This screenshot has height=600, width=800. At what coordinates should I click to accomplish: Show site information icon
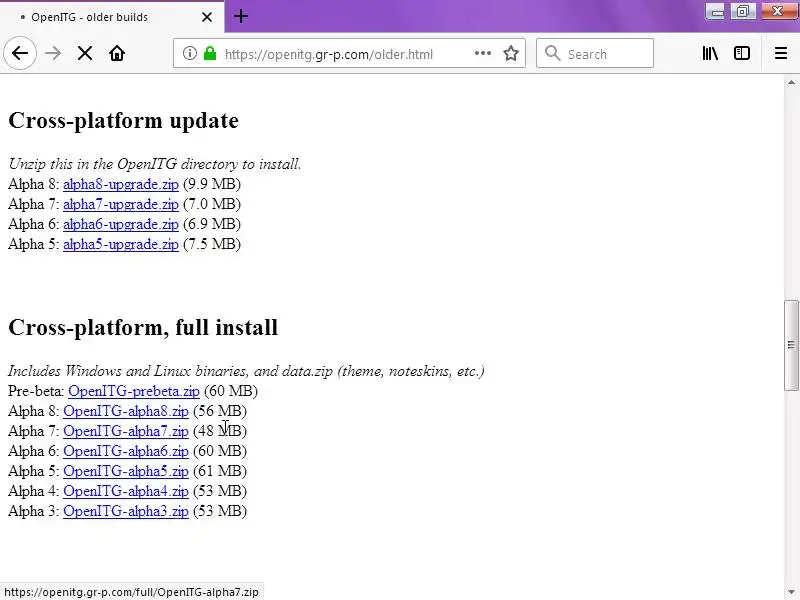(x=189, y=53)
